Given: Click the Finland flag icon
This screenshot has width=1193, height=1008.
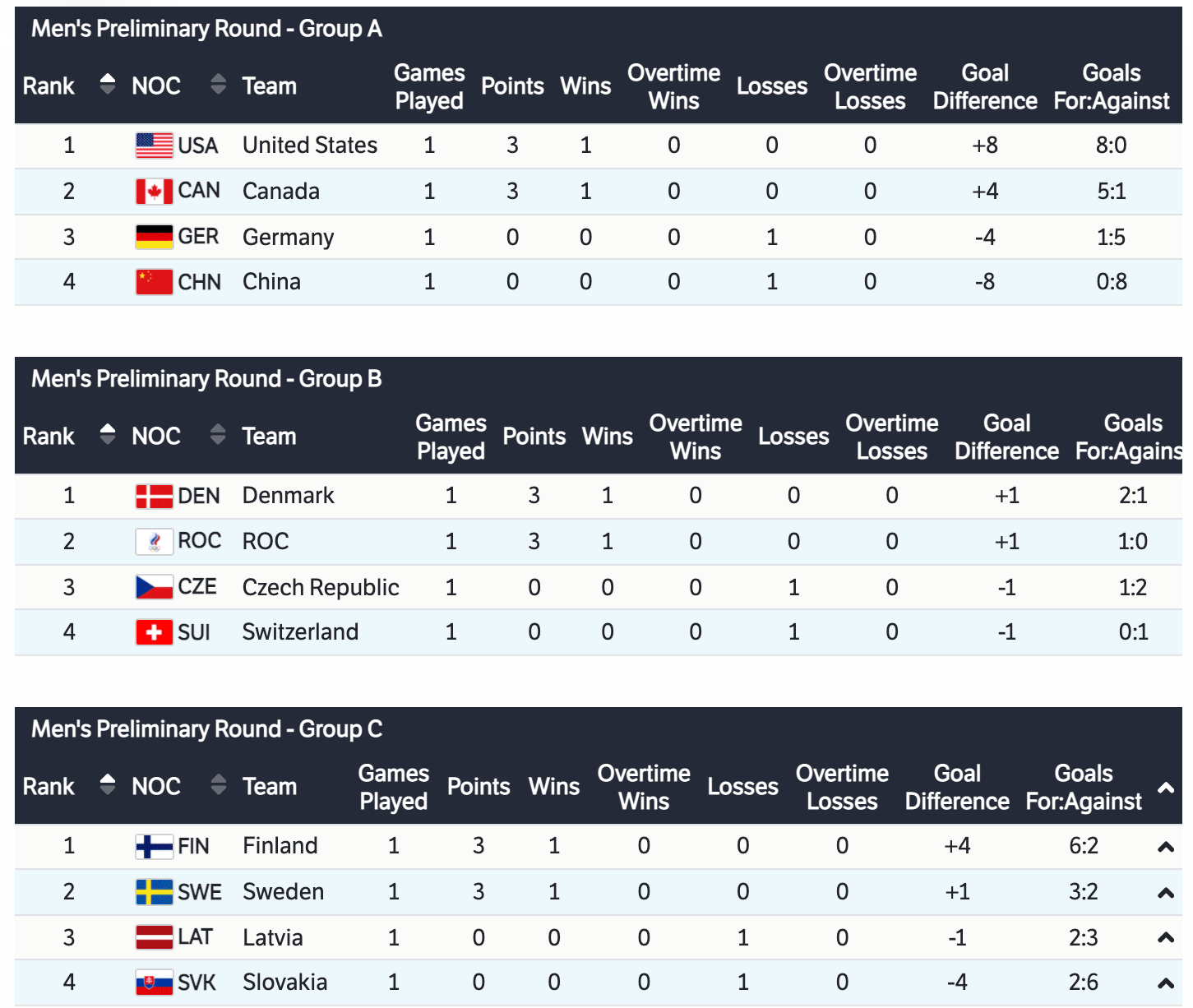Looking at the screenshot, I should click(154, 846).
